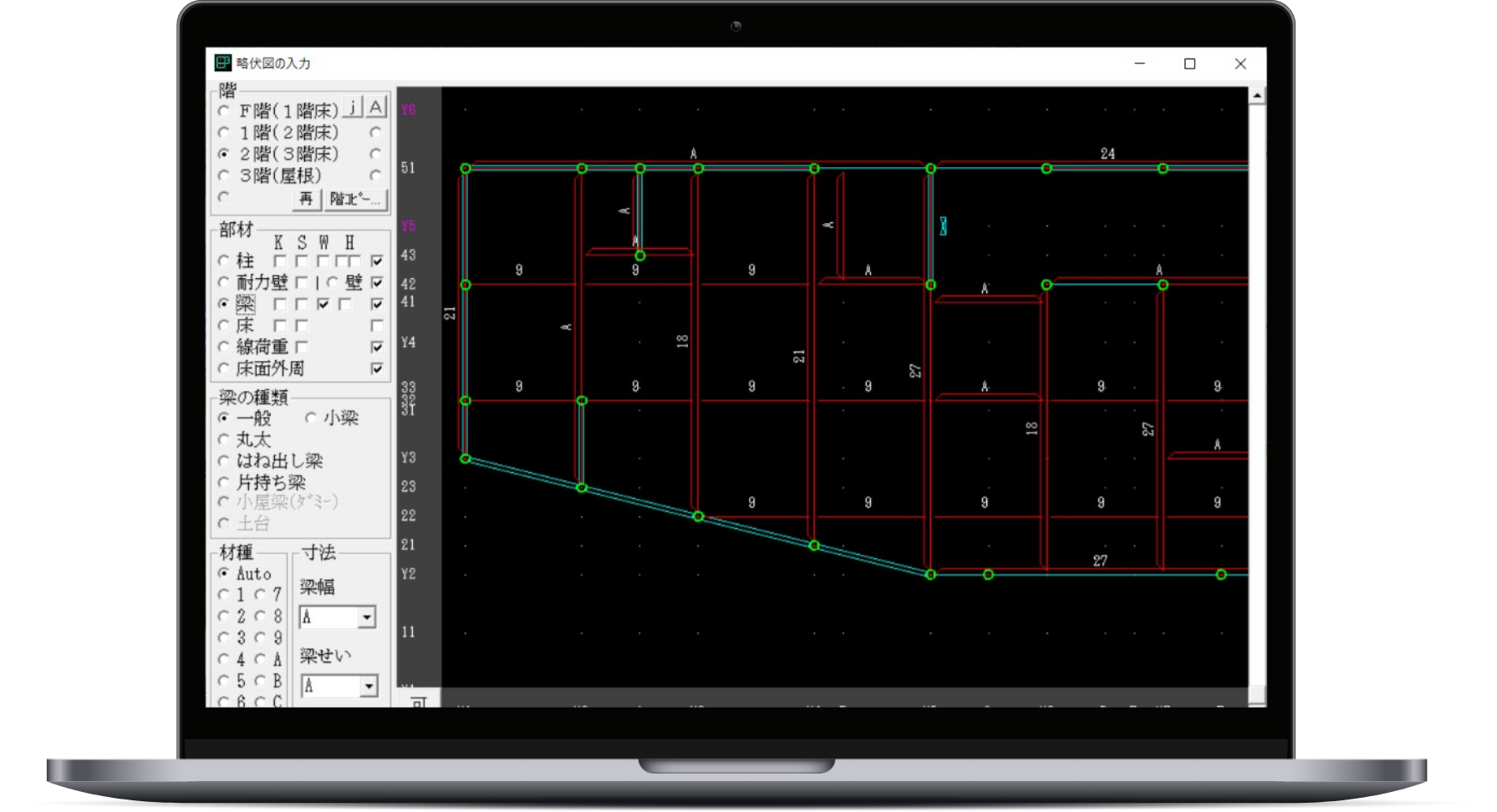Click the 'A' button in 階 panel
Screen dimensions: 1497x812
376,107
